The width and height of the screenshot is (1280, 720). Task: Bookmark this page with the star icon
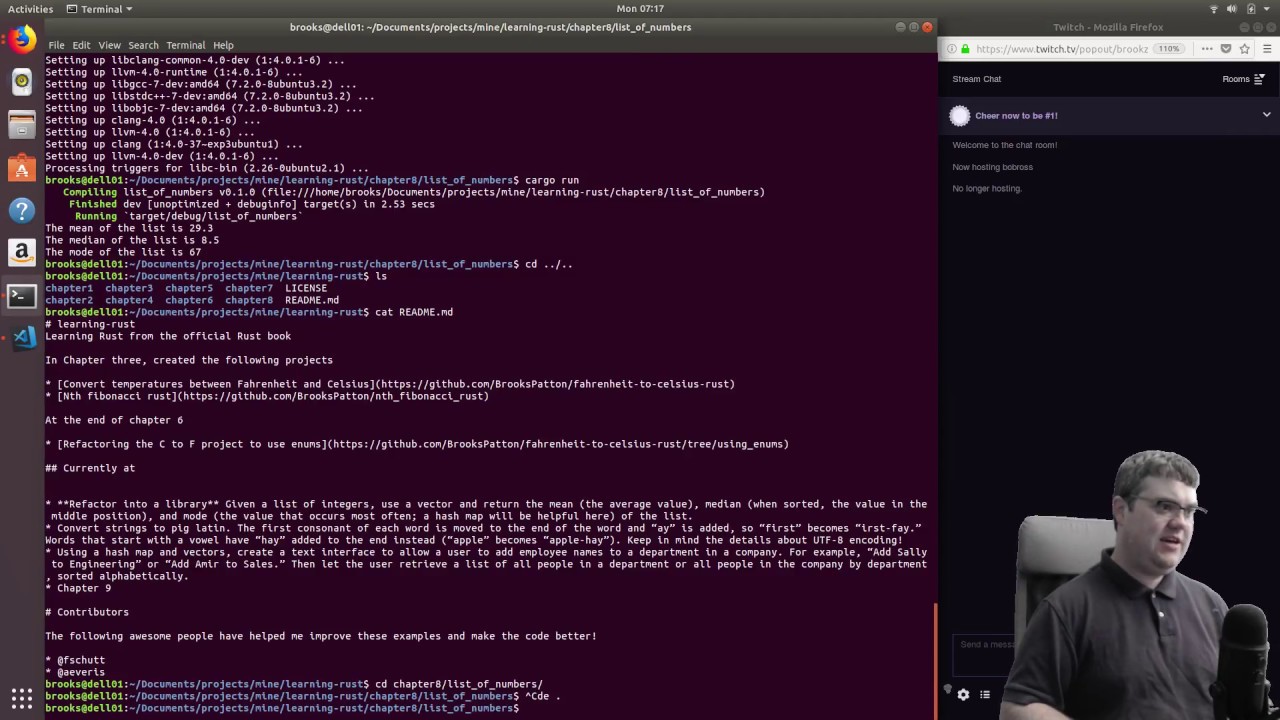(x=1245, y=48)
